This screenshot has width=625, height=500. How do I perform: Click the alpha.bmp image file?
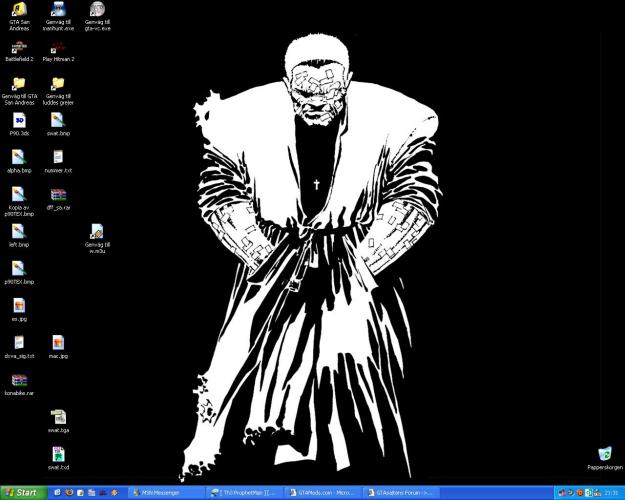coord(19,157)
